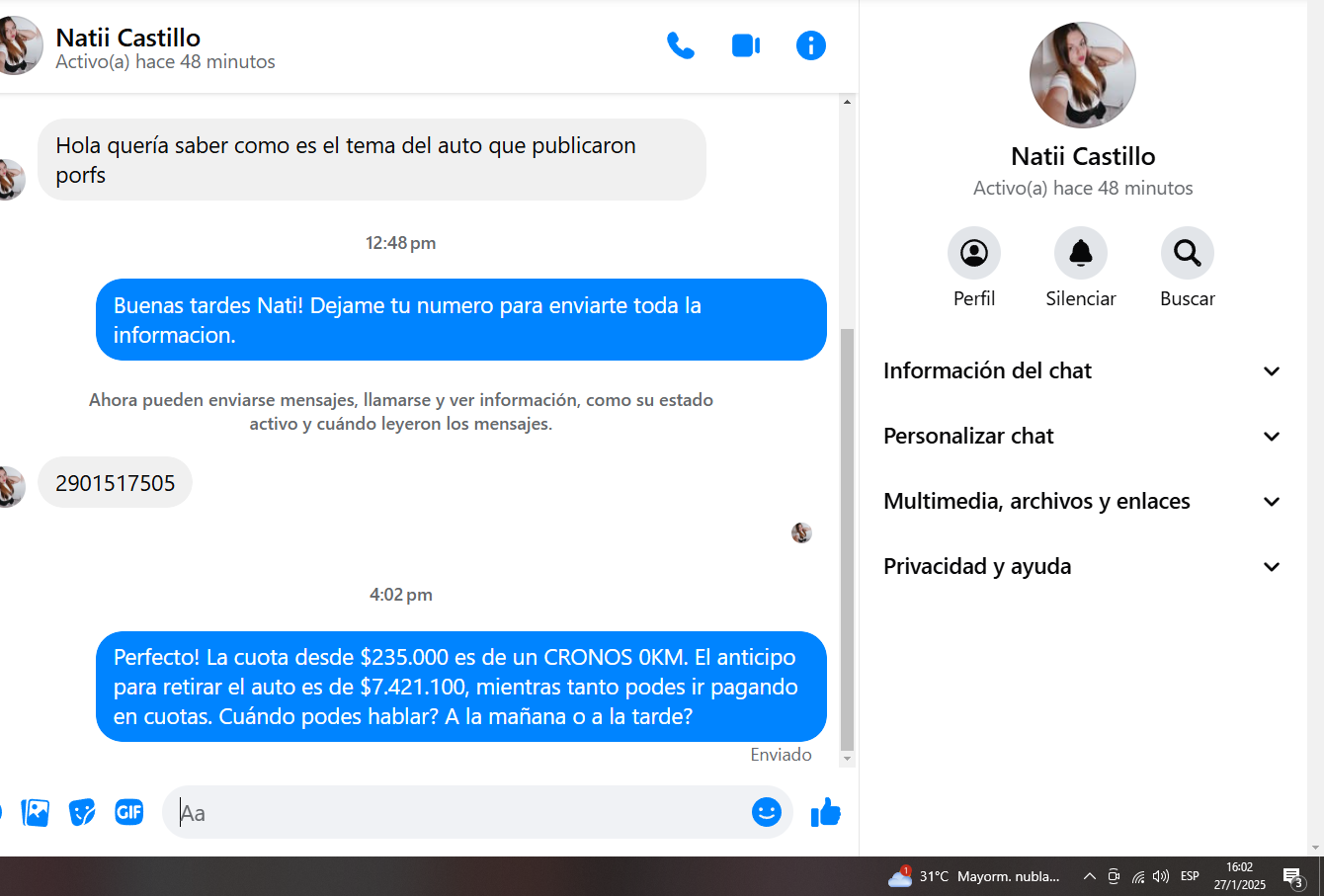Send a thumbs-up like
Screen dimensions: 1324x896
pos(825,812)
